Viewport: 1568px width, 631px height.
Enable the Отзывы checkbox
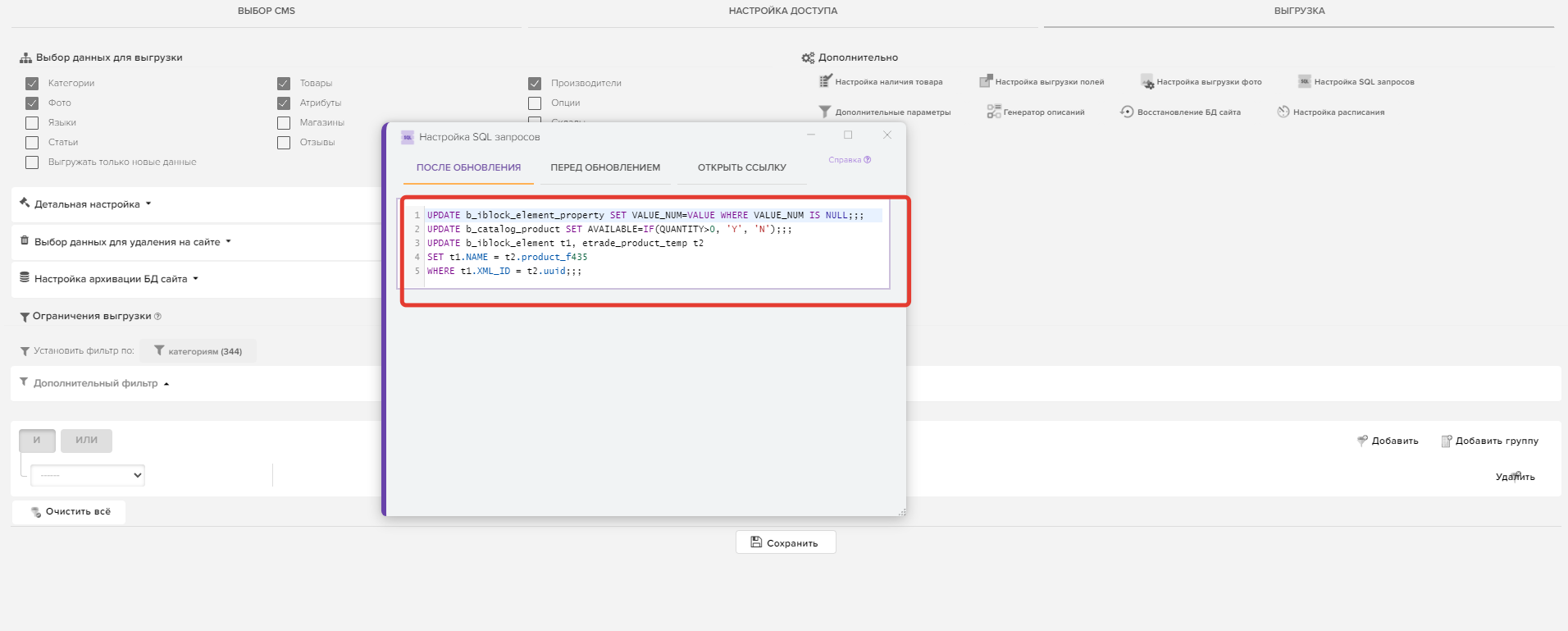click(x=284, y=142)
